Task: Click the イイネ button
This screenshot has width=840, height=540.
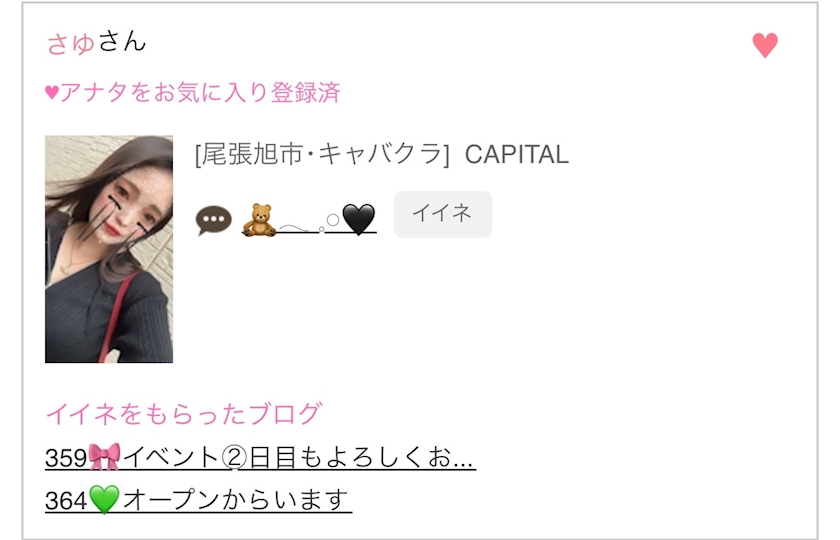Action: coord(442,214)
